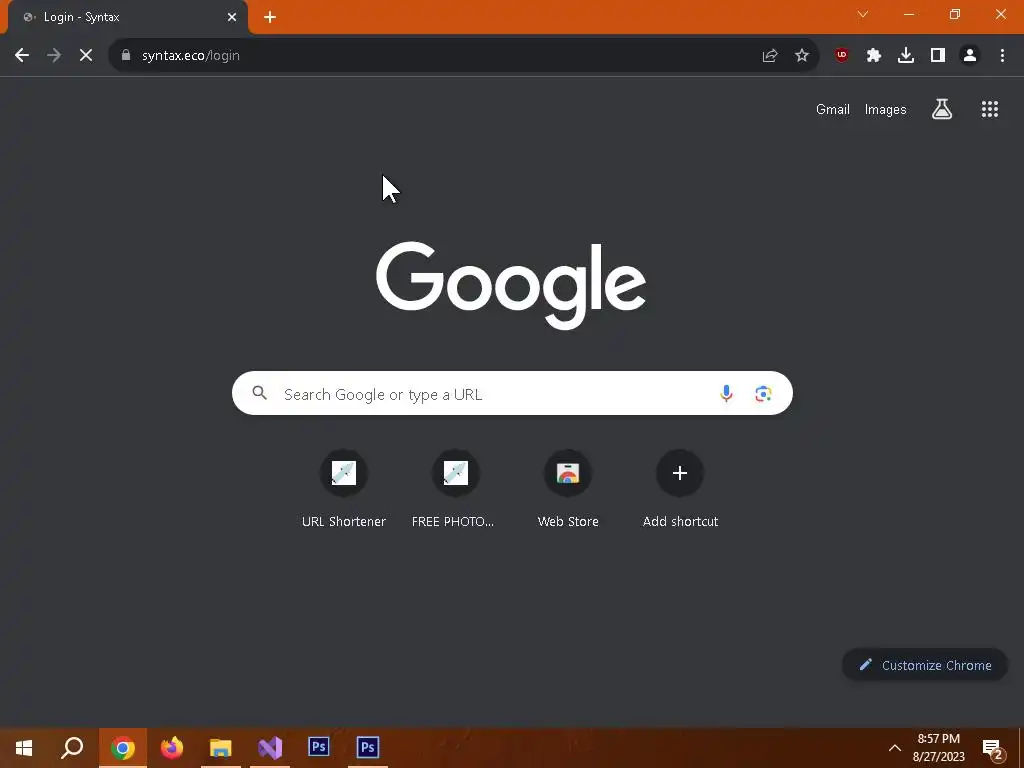1024x768 pixels.
Task: Open a new tab
Action: 270,18
